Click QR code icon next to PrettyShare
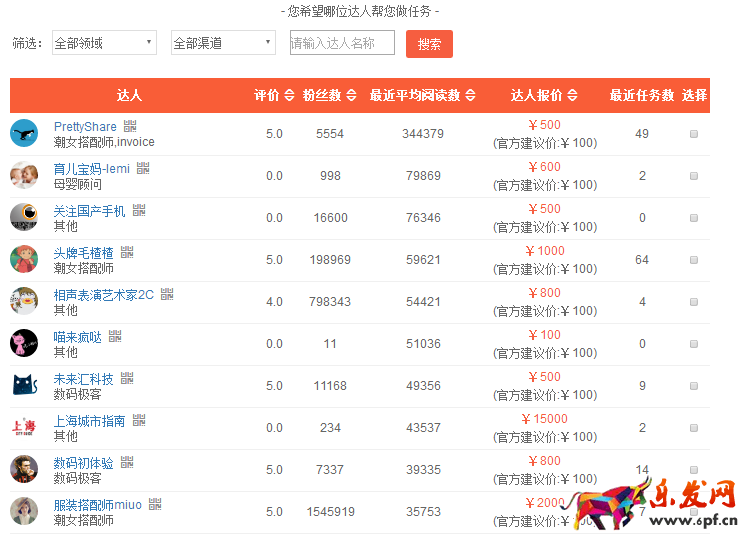This screenshot has height=541, width=748. [129, 126]
